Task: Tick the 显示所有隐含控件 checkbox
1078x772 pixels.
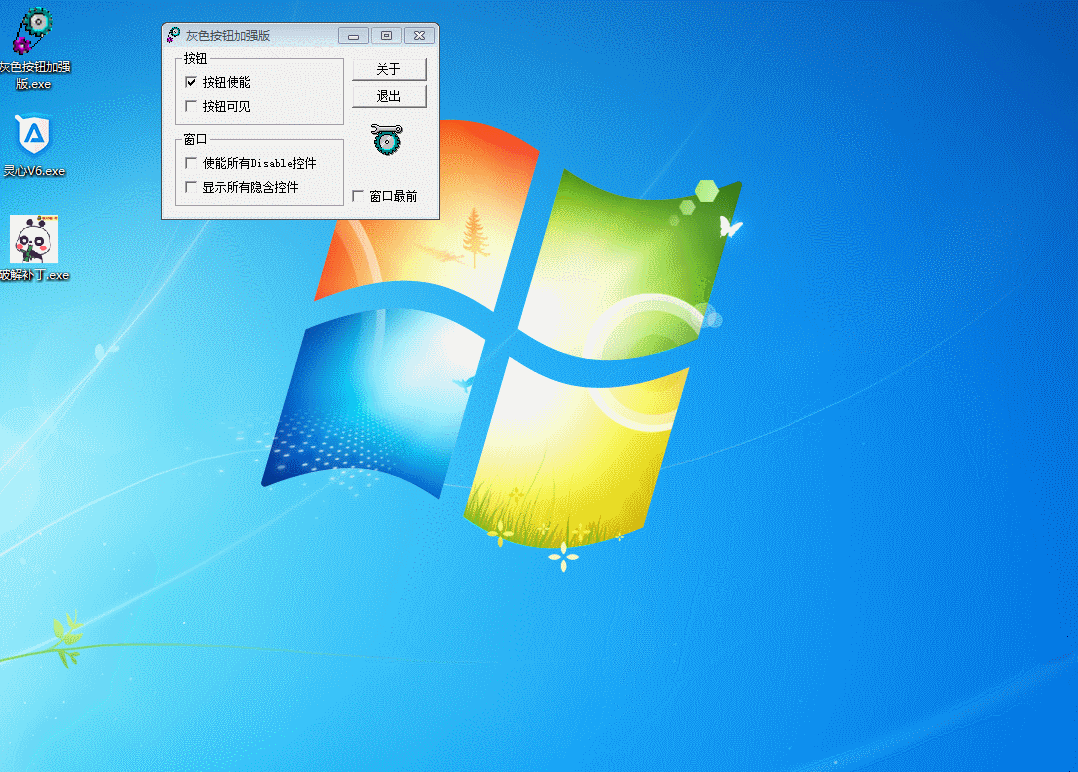Action: pyautogui.click(x=191, y=187)
